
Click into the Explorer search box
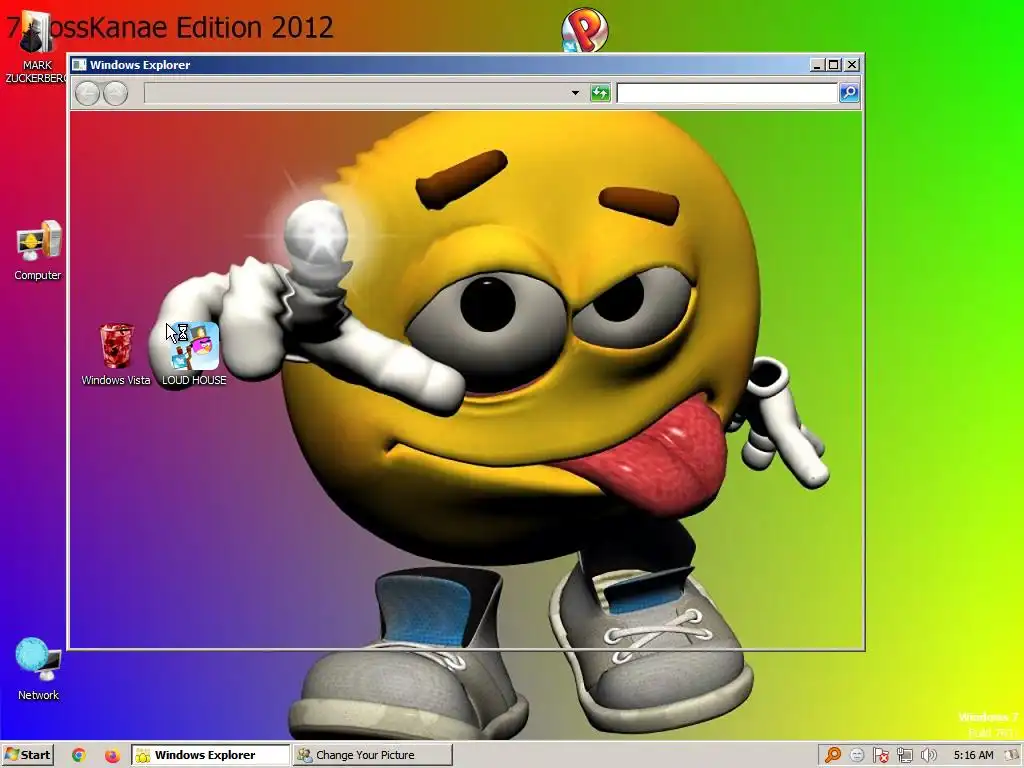[727, 93]
